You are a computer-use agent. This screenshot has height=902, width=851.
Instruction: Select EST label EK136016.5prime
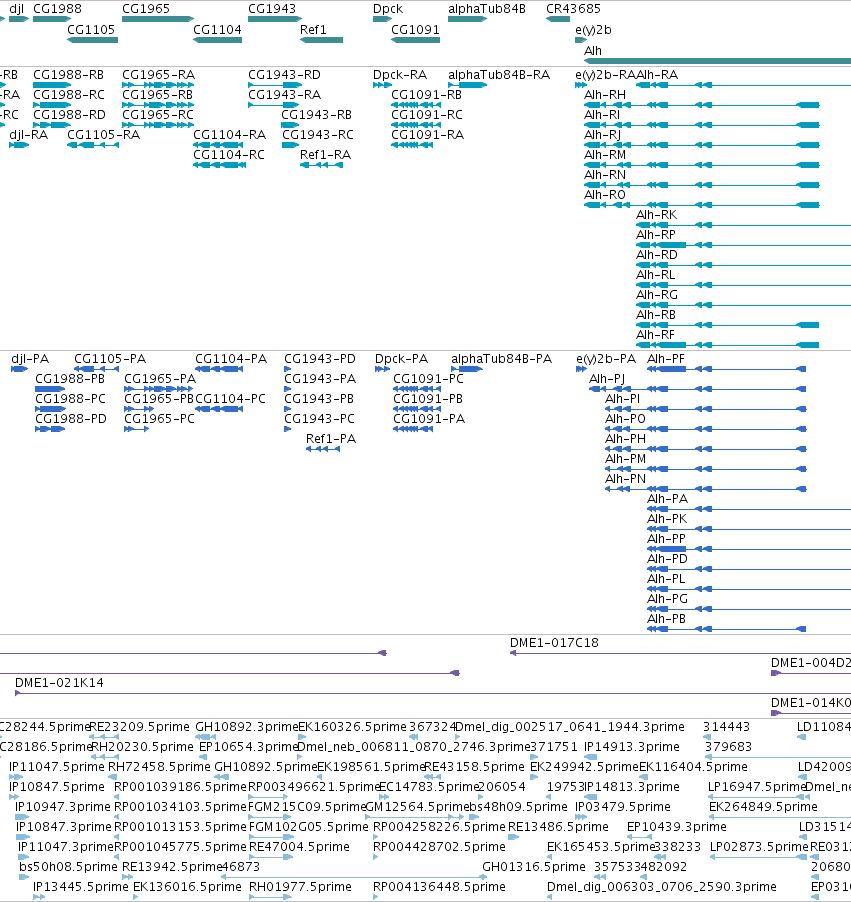pos(187,887)
